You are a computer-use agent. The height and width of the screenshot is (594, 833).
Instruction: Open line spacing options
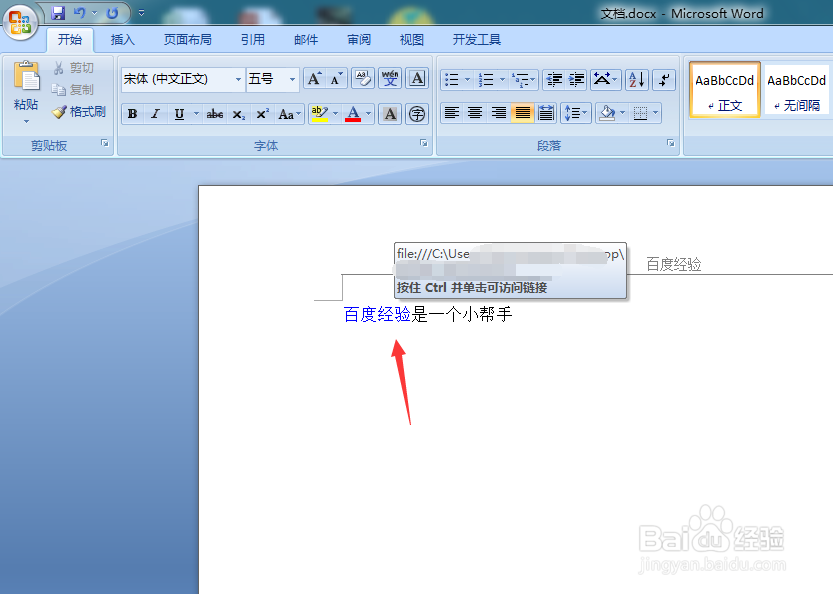(x=576, y=113)
